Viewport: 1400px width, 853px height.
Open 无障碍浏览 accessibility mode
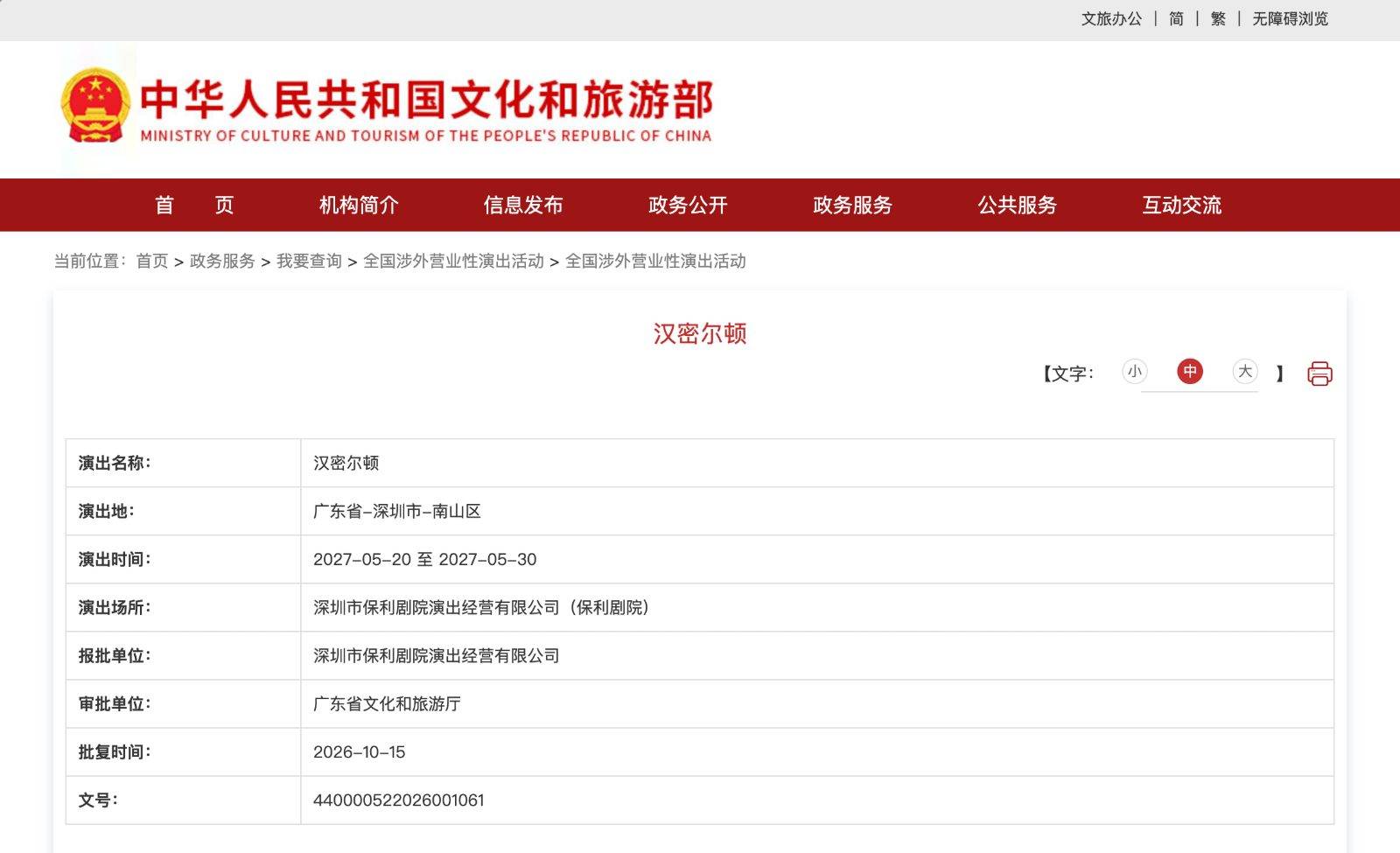[x=1290, y=18]
